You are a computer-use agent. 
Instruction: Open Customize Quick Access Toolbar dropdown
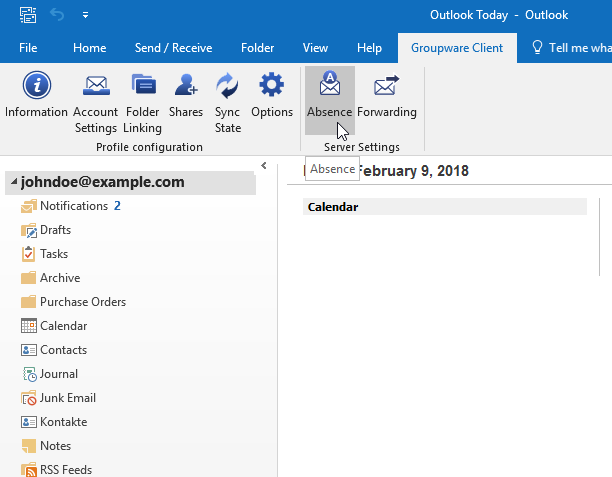point(85,15)
